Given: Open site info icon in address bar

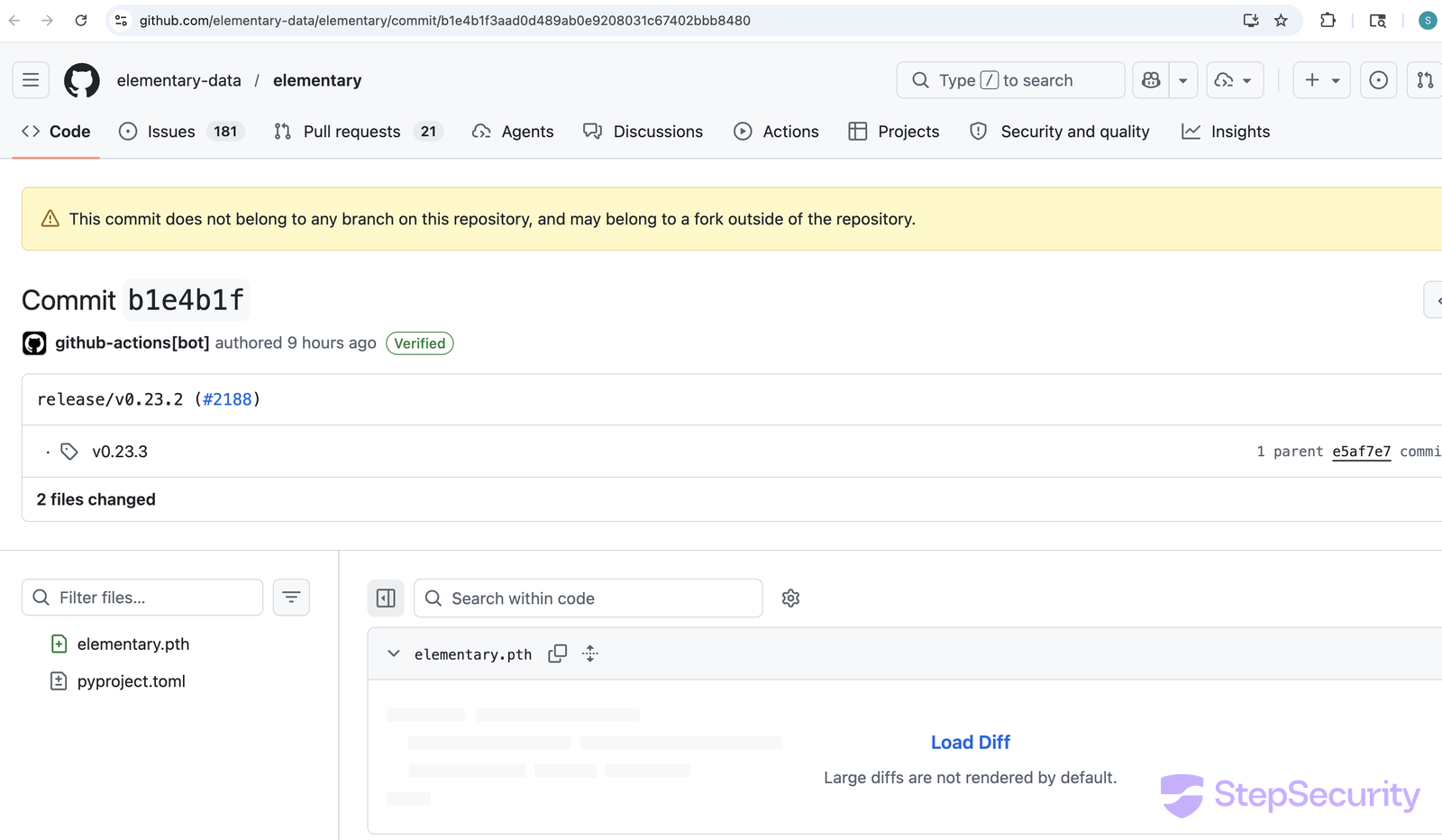Looking at the screenshot, I should (121, 20).
